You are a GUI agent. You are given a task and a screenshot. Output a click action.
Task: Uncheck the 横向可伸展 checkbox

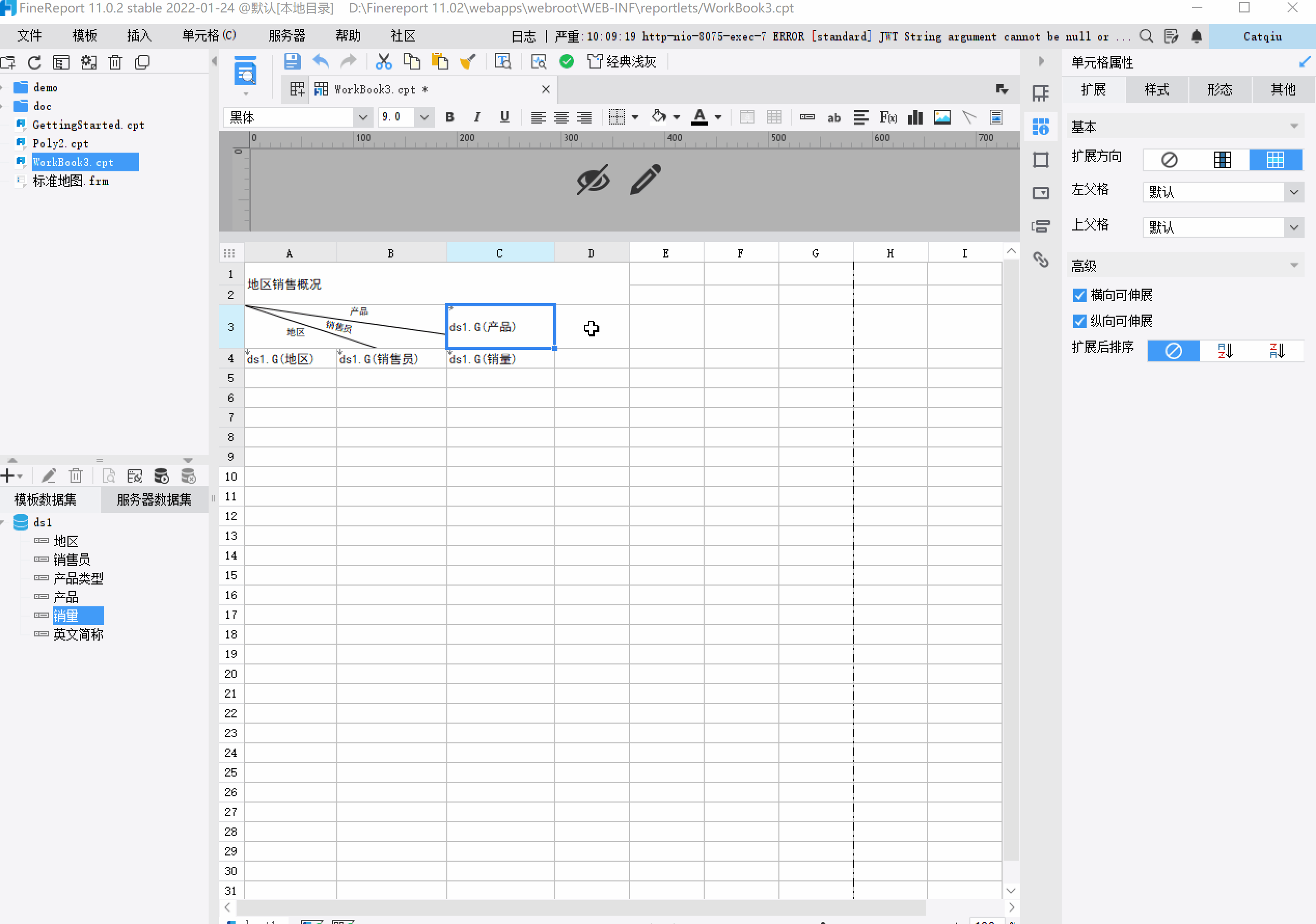click(x=1079, y=295)
